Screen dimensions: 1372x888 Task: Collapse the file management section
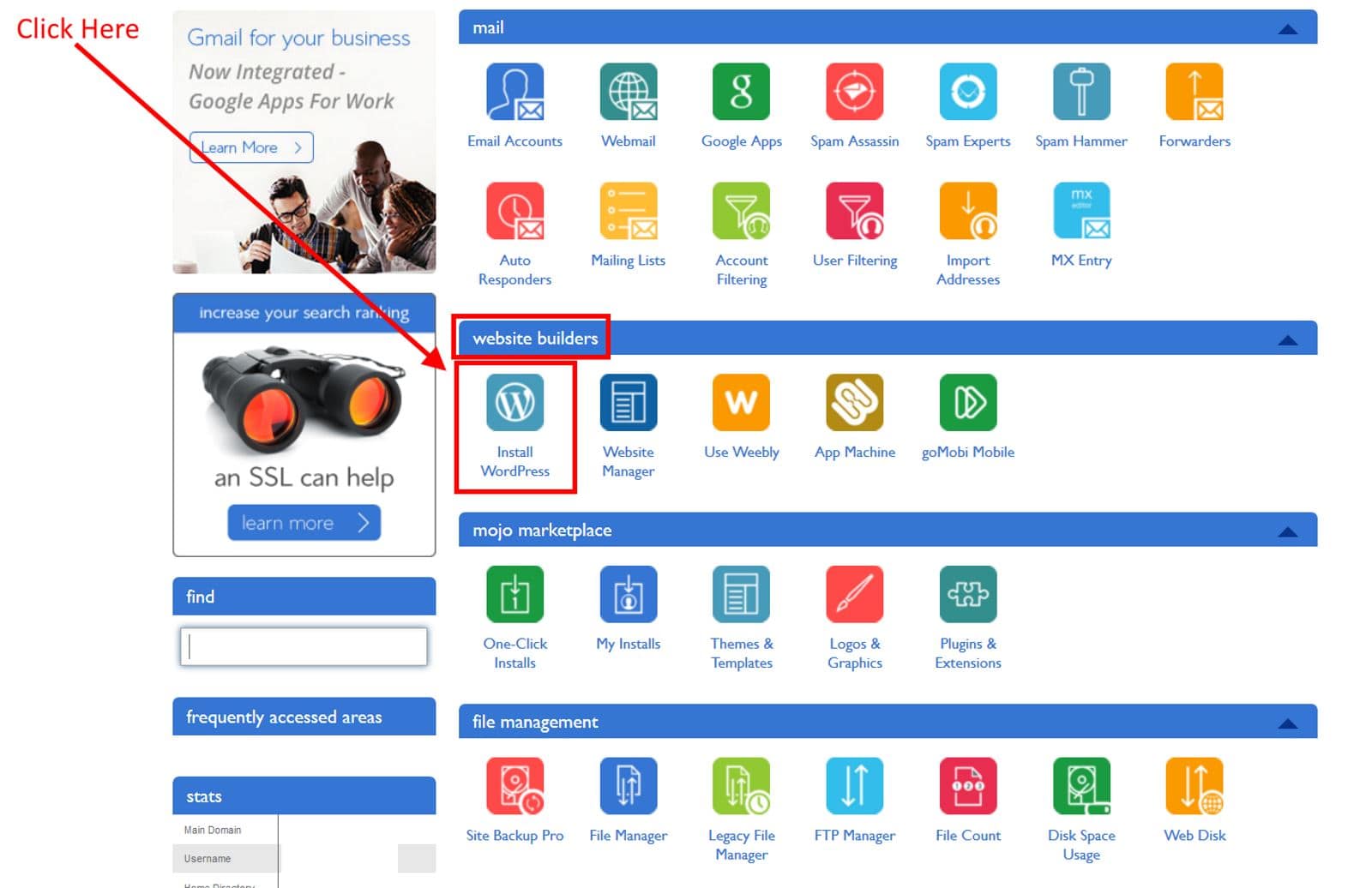[x=1287, y=723]
